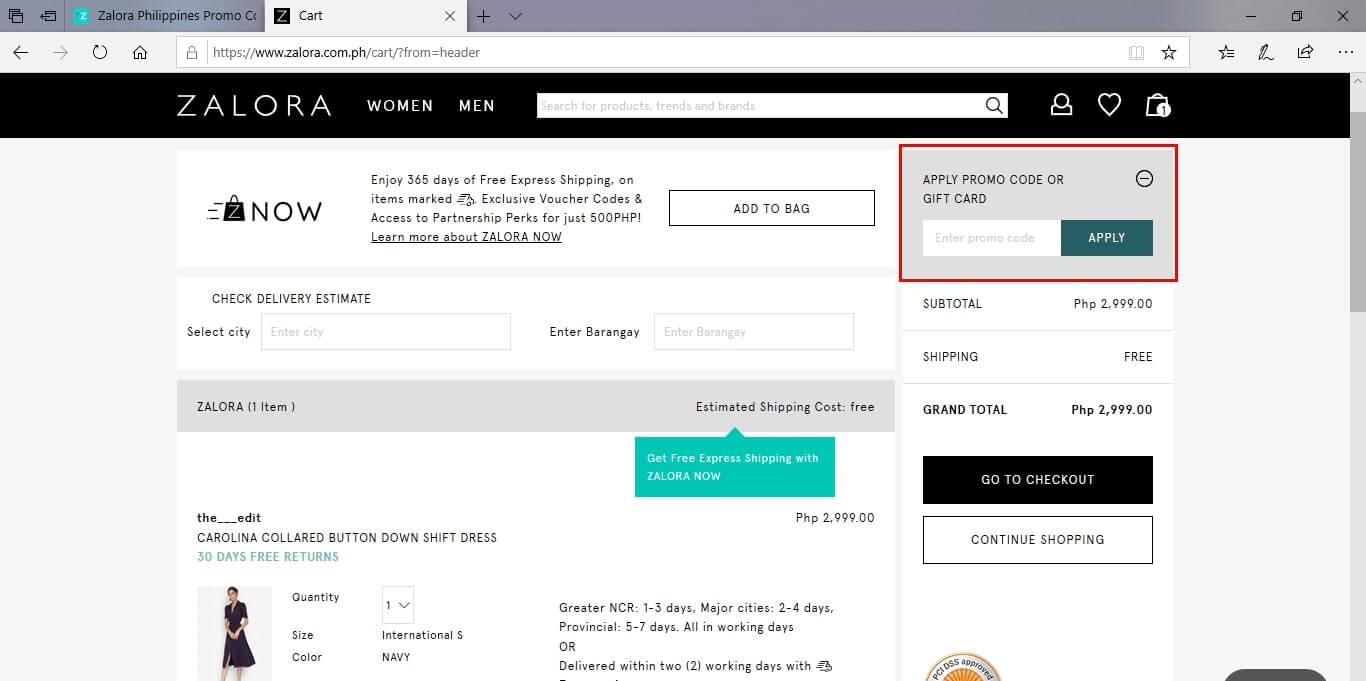
Task: Click the ZALORA logo
Action: pyautogui.click(x=254, y=105)
